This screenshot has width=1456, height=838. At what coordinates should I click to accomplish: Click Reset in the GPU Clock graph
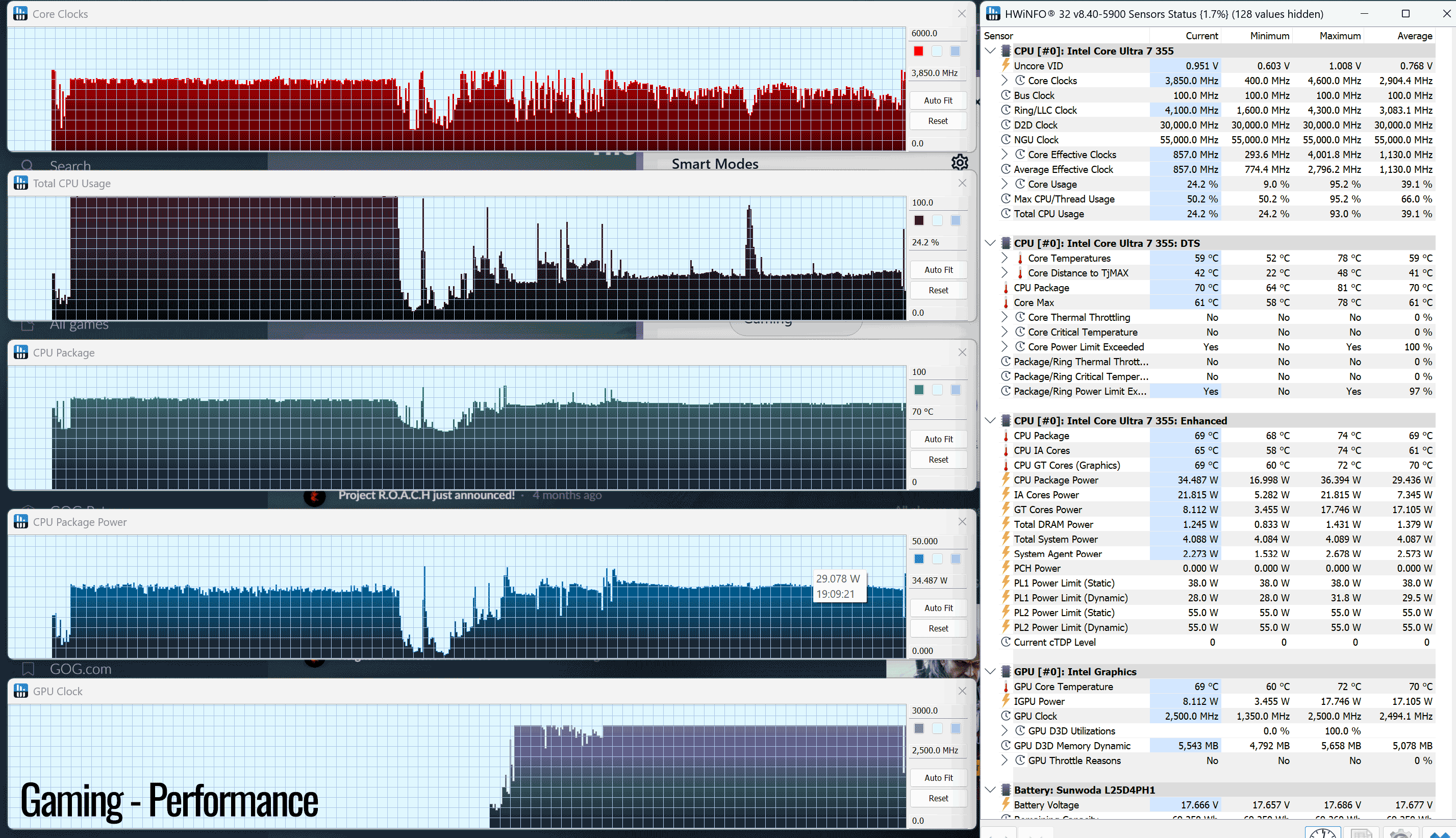point(939,798)
